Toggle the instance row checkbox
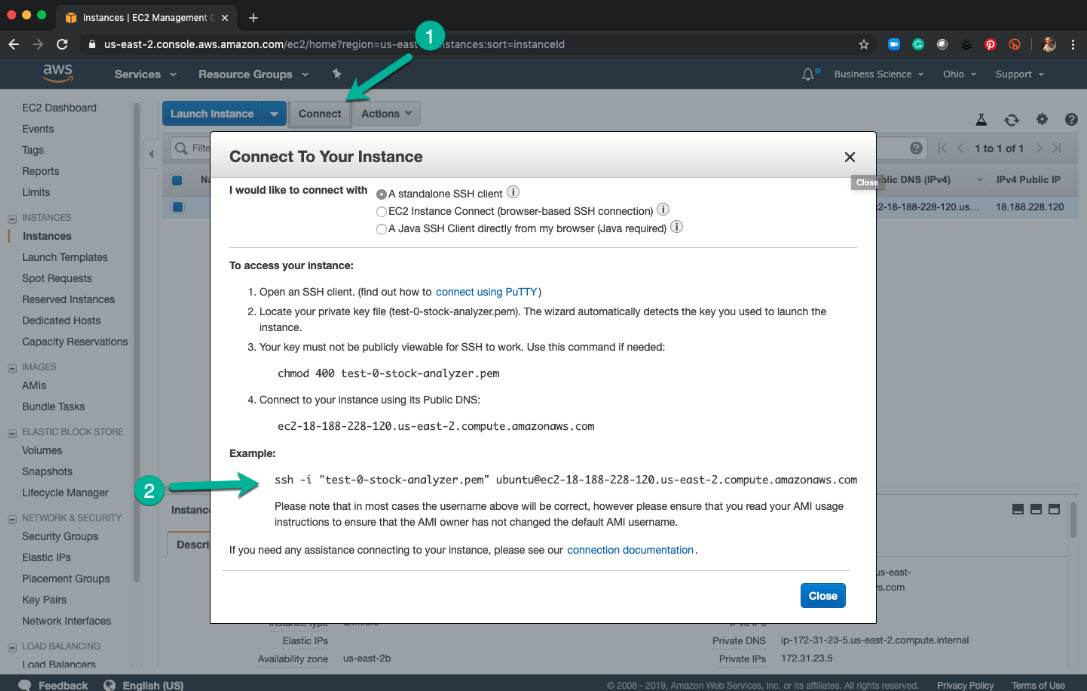Image resolution: width=1087 pixels, height=691 pixels. tap(177, 207)
